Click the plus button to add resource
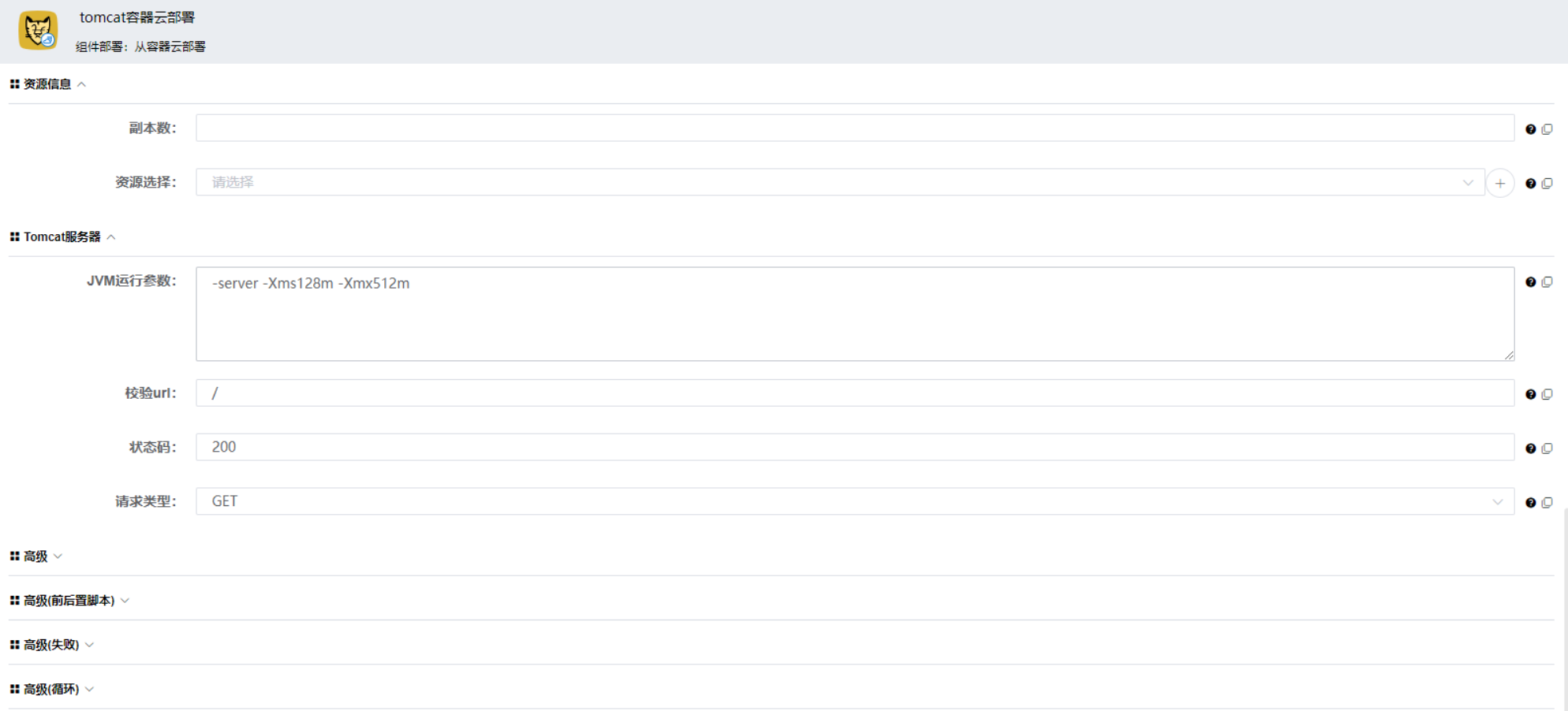The width and height of the screenshot is (1568, 711). (x=1499, y=183)
